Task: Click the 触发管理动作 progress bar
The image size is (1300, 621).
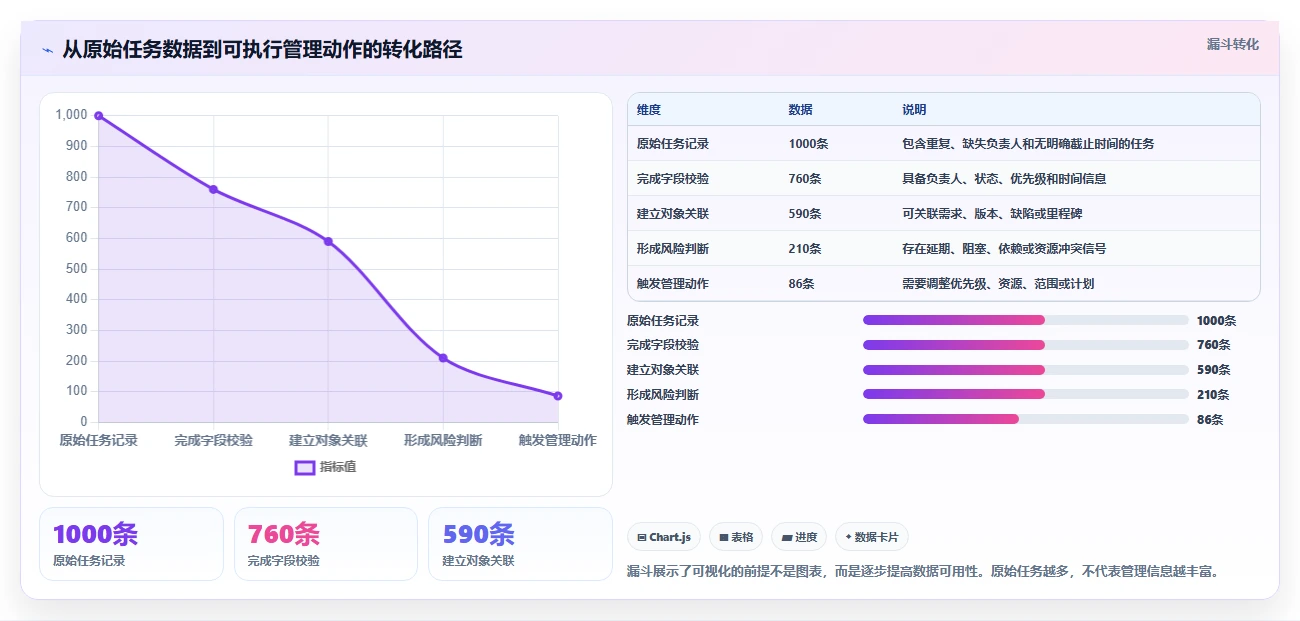Action: point(1025,419)
